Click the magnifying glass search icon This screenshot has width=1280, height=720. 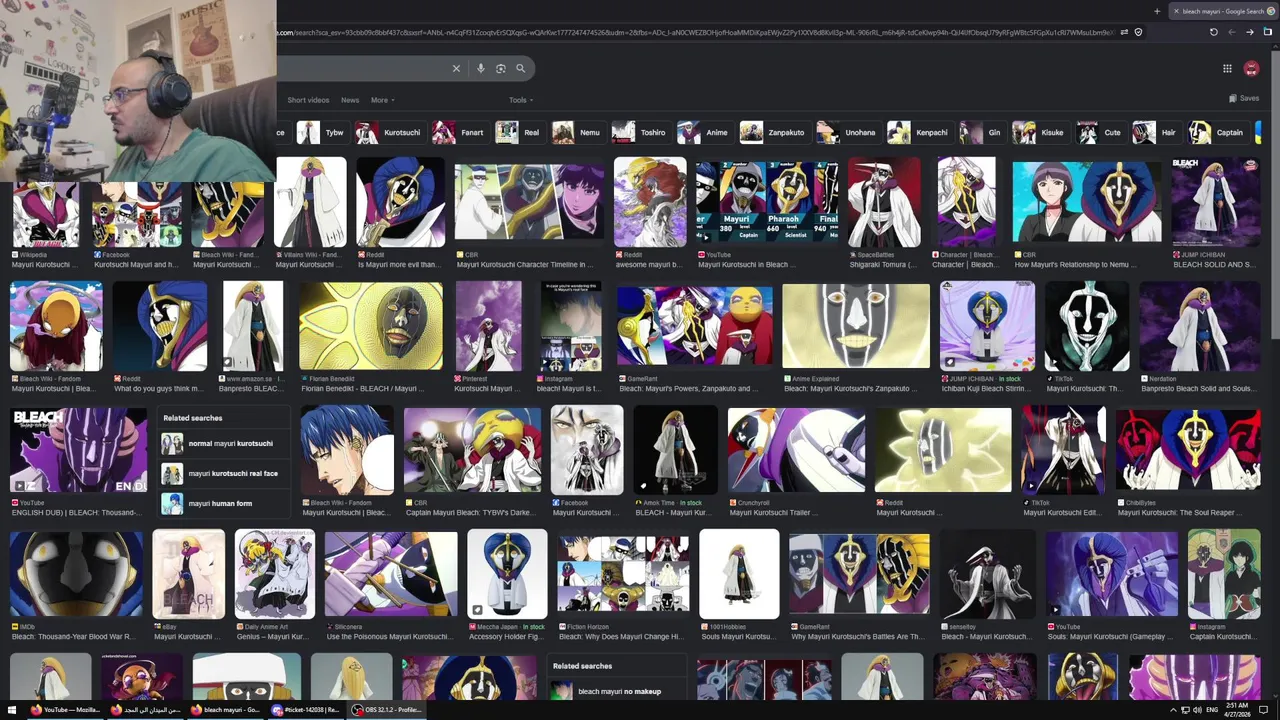tap(520, 68)
